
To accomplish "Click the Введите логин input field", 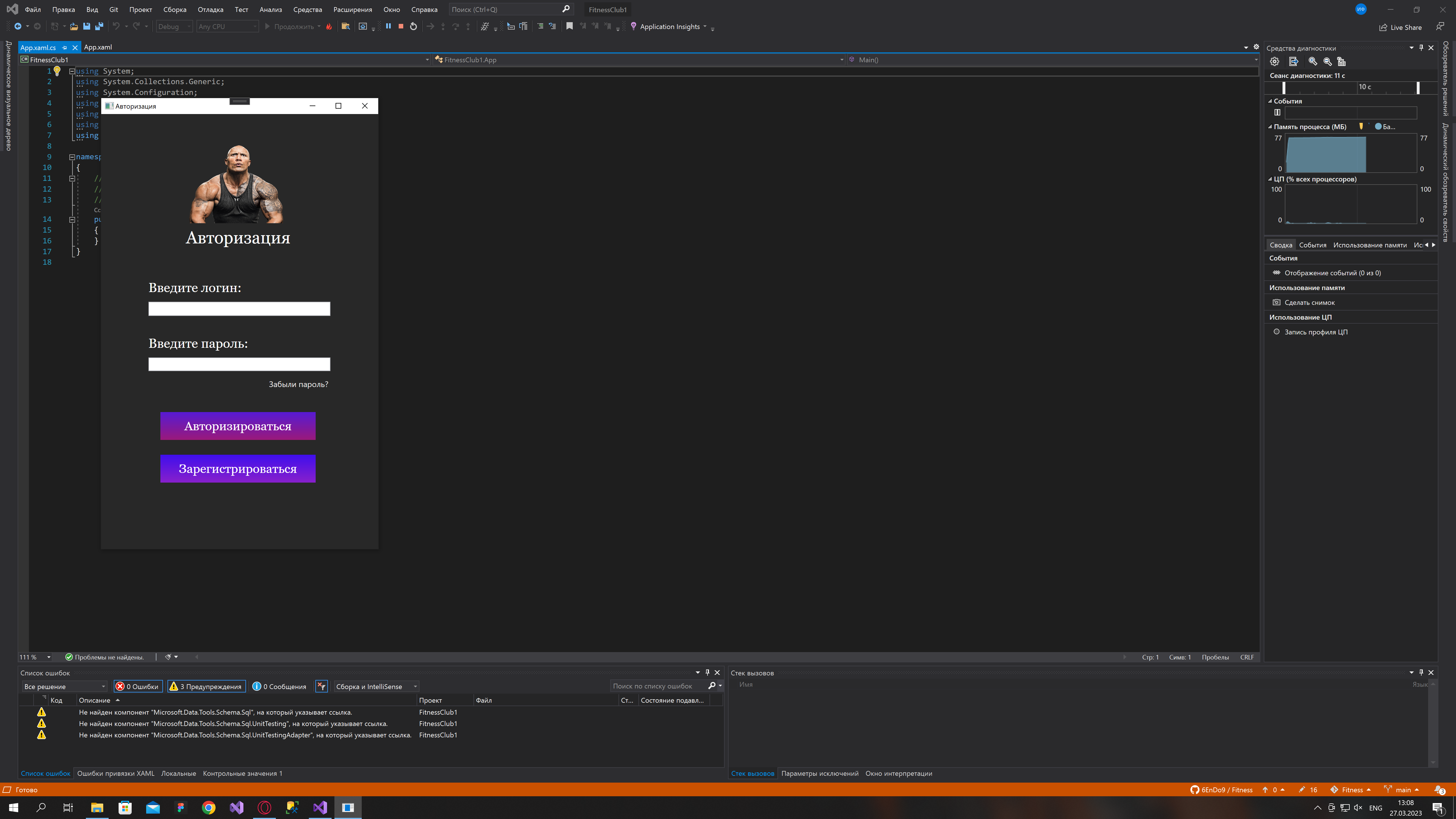I will (239, 309).
